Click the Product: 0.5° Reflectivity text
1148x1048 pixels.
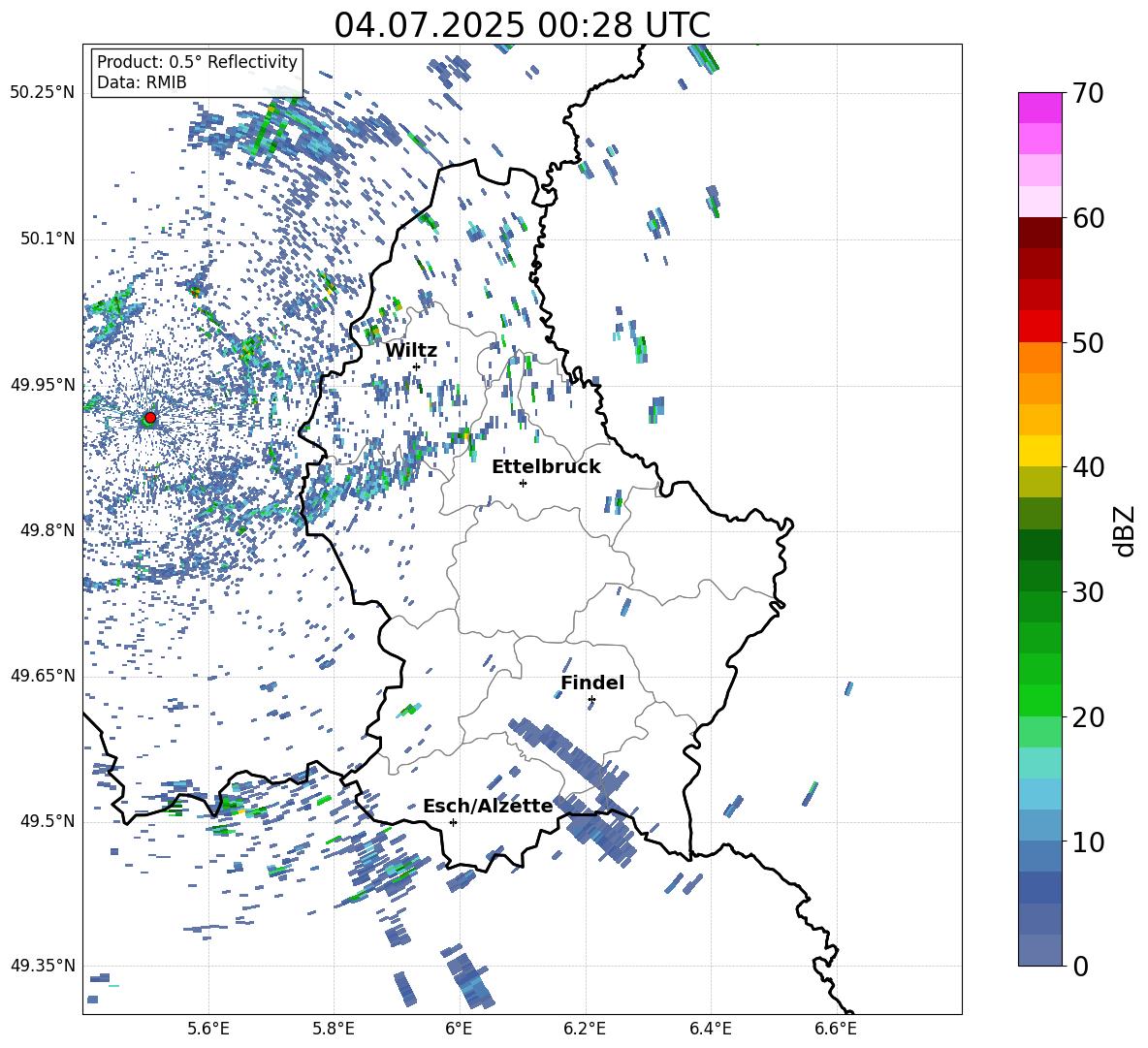197,61
